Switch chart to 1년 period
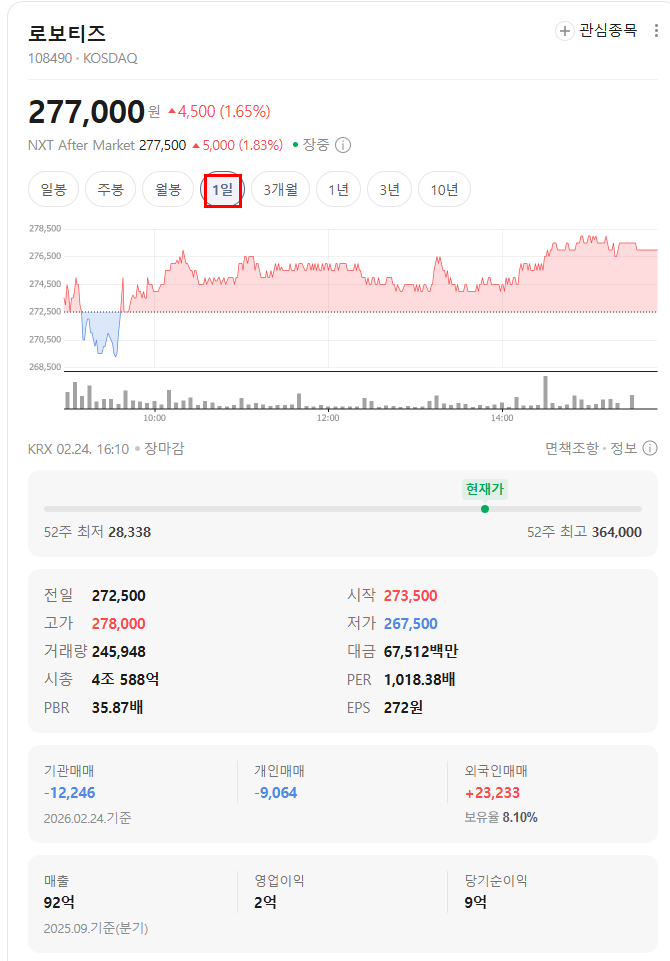The image size is (670, 961). 338,190
